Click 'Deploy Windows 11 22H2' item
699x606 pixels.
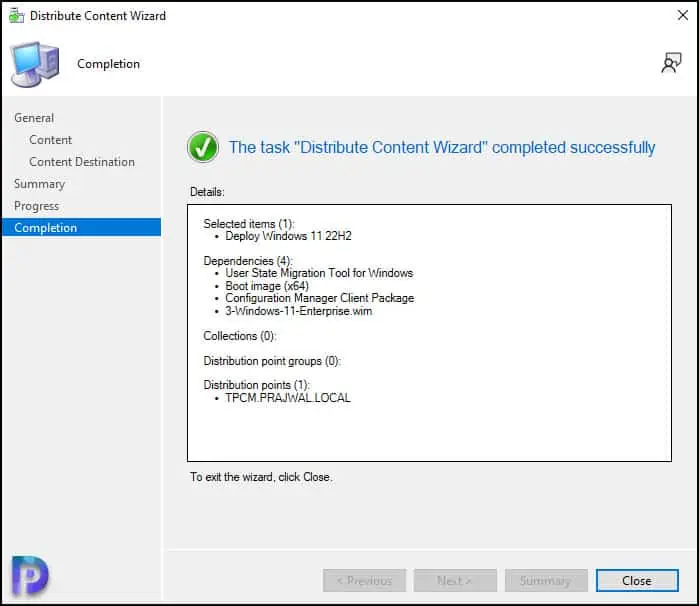click(x=288, y=236)
